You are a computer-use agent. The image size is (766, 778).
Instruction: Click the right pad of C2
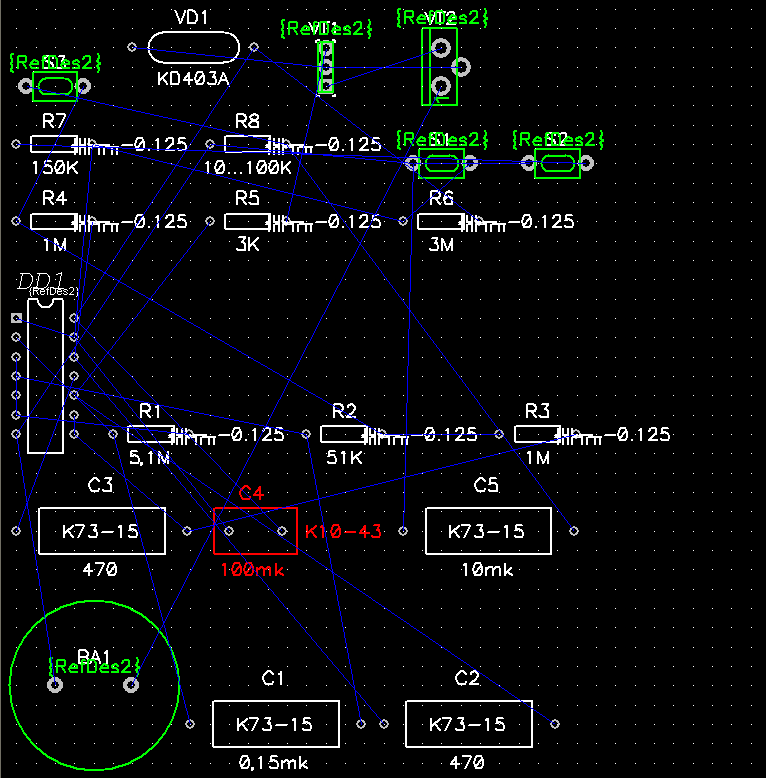[x=555, y=724]
